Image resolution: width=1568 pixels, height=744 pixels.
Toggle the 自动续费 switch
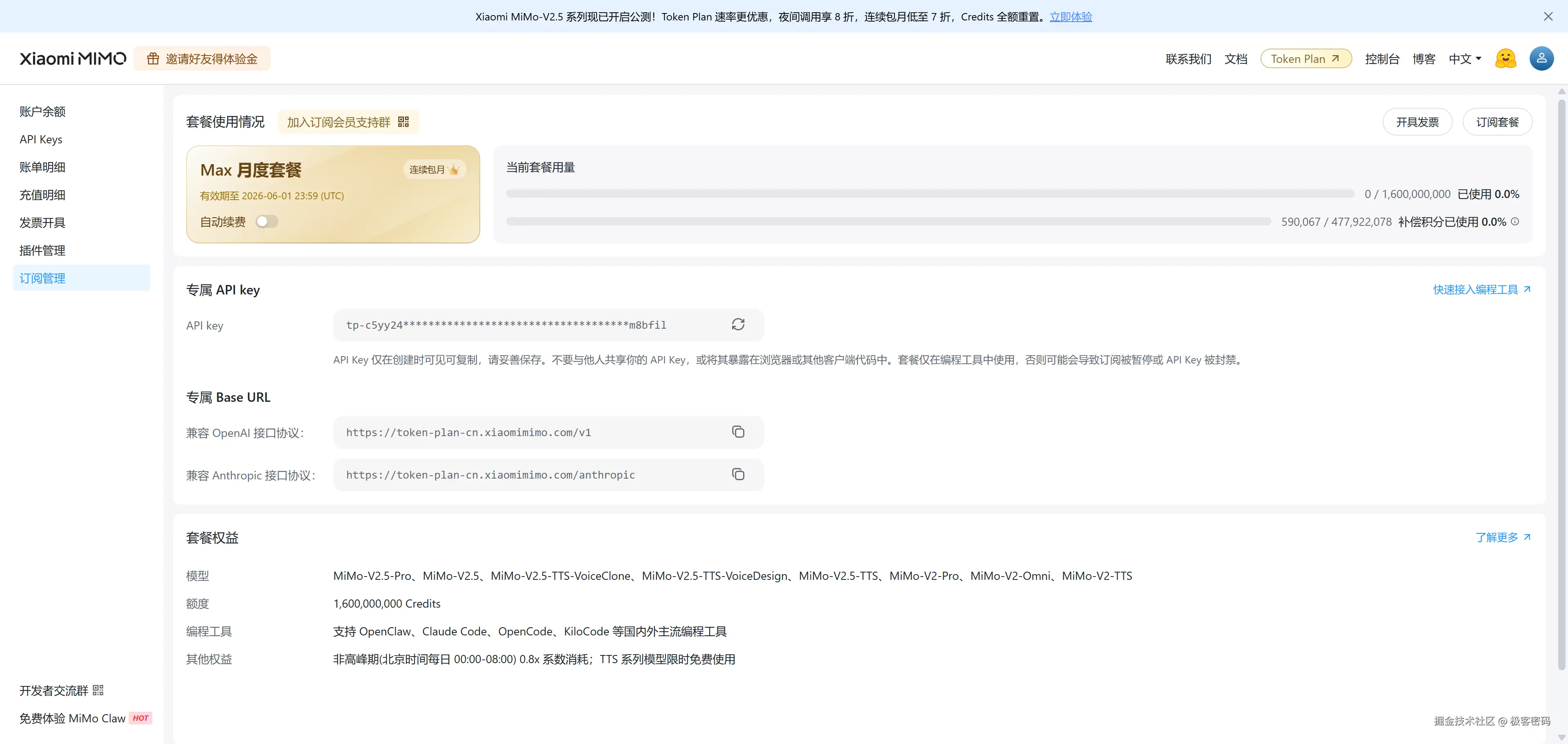pos(267,222)
